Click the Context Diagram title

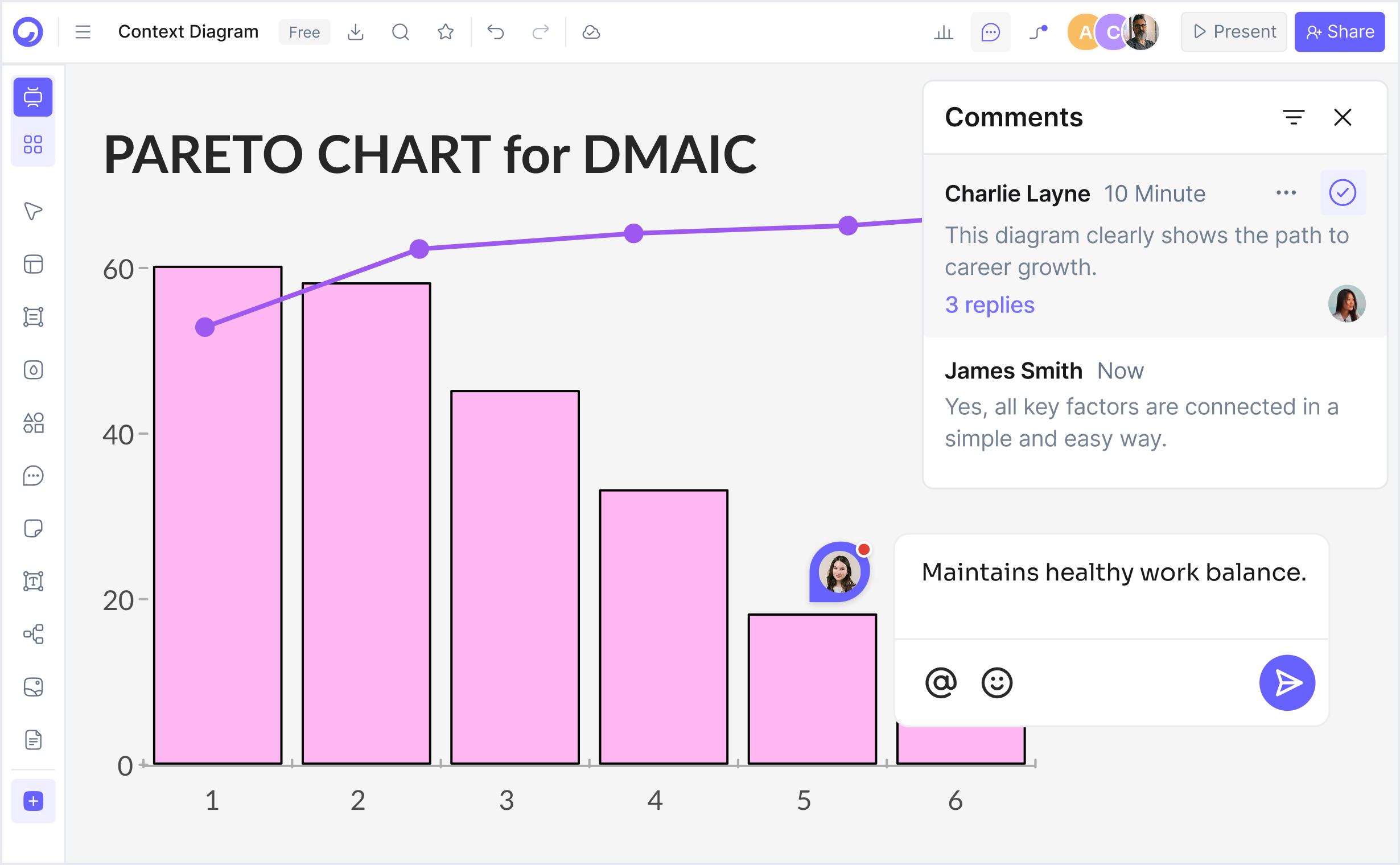coord(188,32)
